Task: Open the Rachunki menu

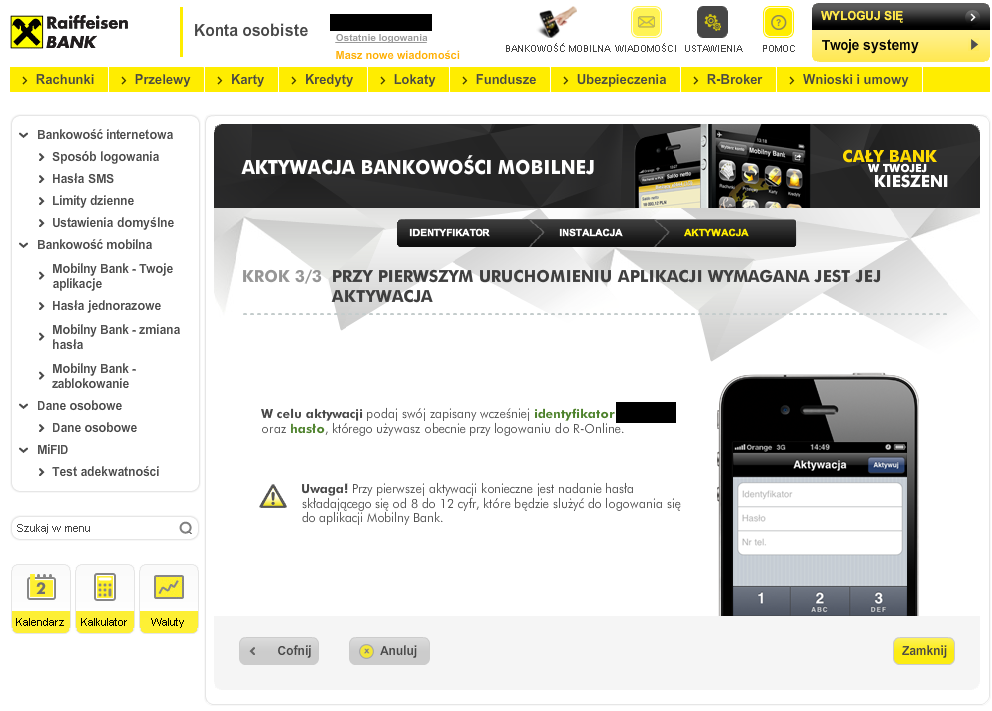Action: (58, 80)
